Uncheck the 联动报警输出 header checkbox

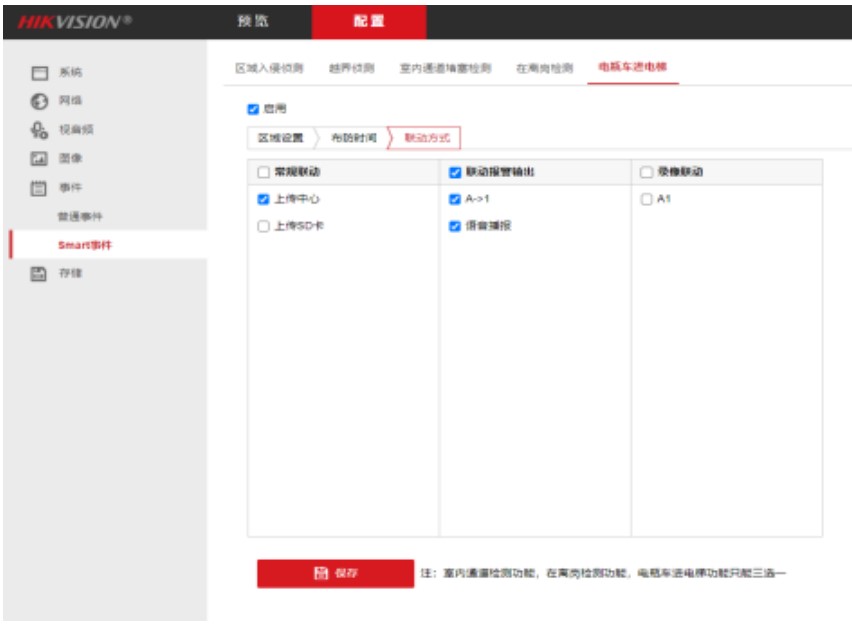(455, 172)
